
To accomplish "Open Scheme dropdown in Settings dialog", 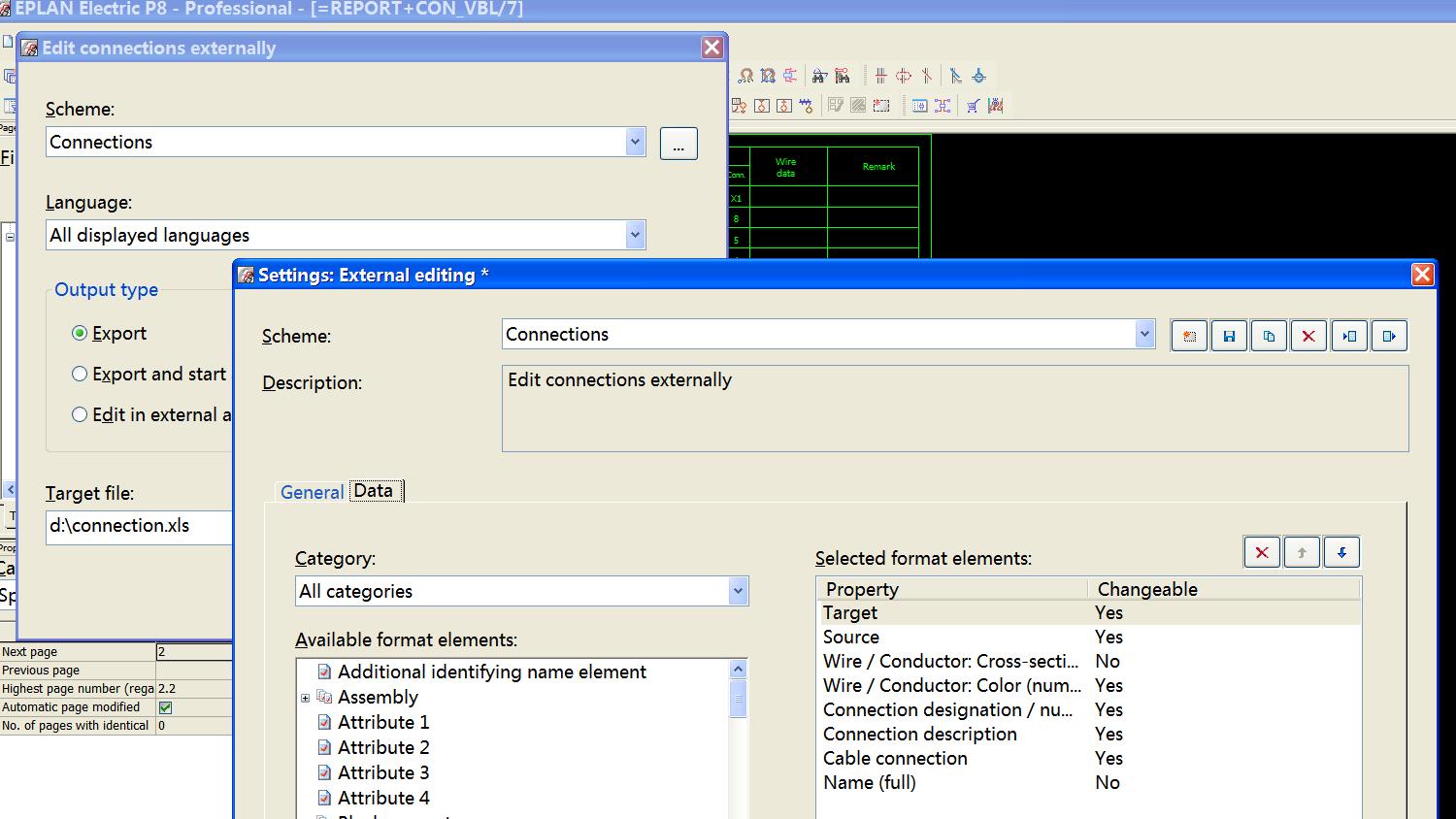I will 1144,334.
